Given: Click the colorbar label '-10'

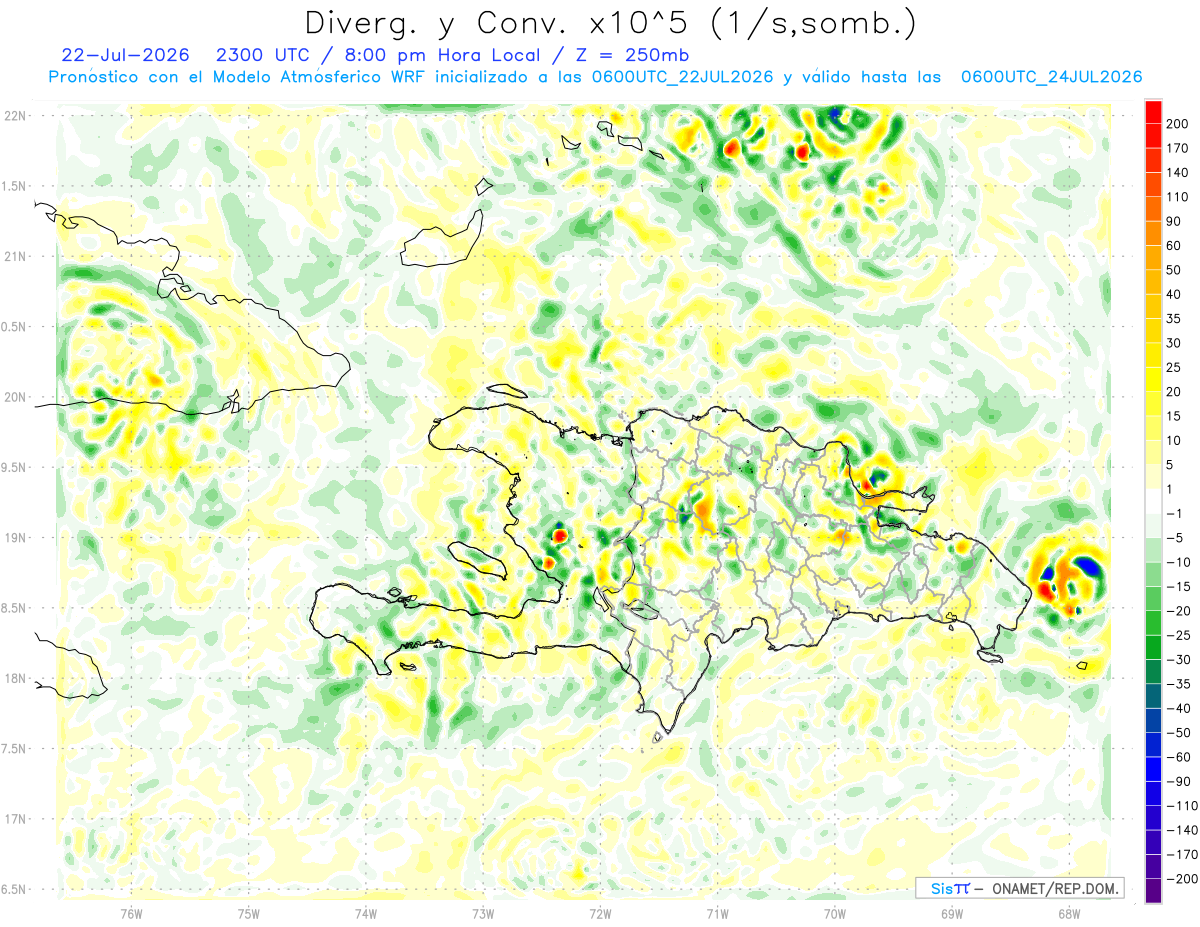Looking at the screenshot, I should point(1181,562).
